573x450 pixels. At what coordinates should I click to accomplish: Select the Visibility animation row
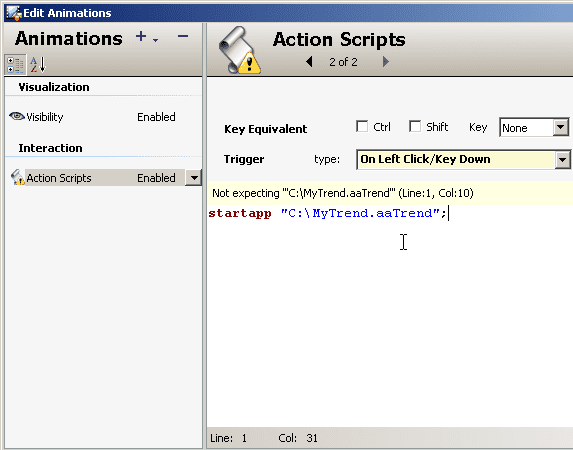102,117
